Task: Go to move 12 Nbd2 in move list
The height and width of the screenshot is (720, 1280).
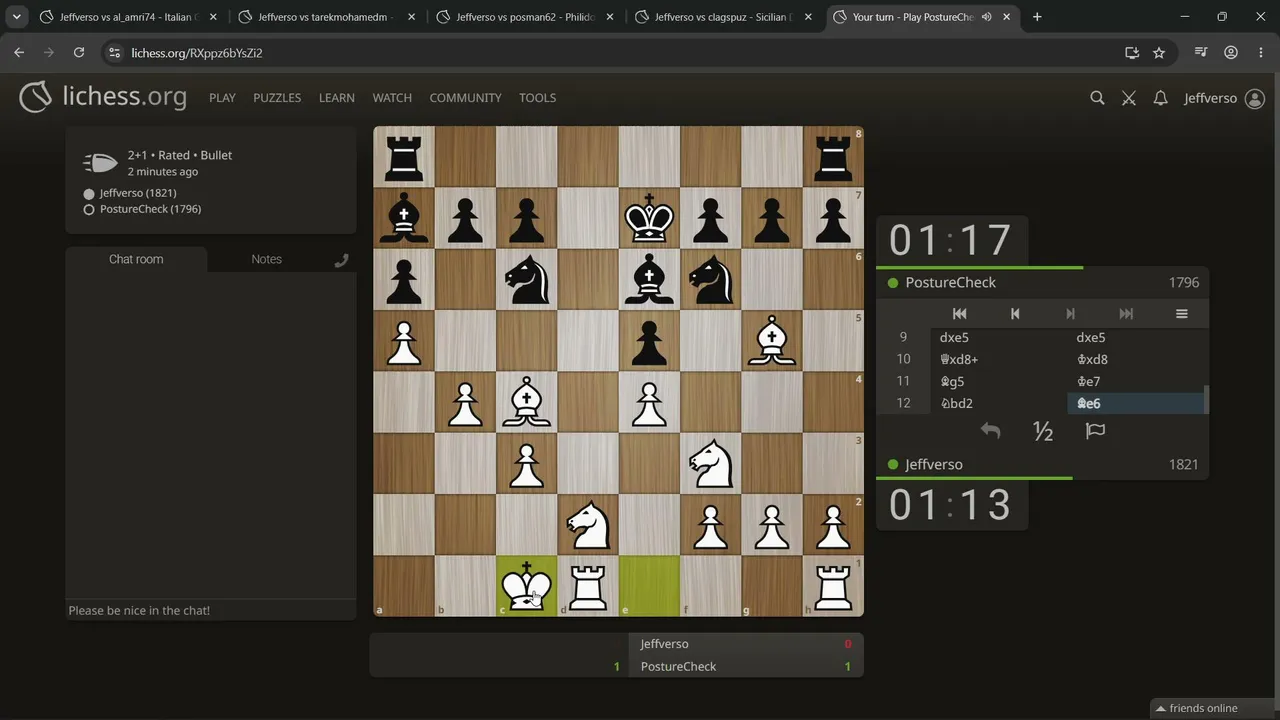Action: click(1000, 403)
